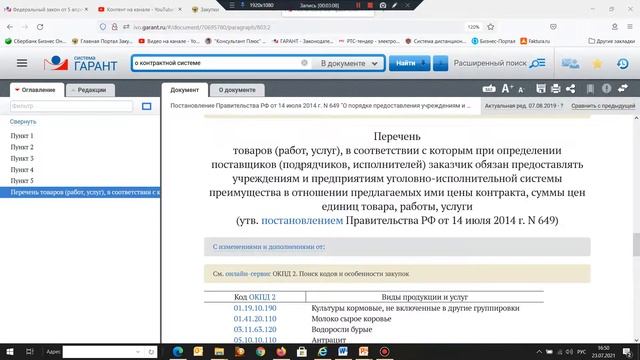Click the swap arrows compare icon

623,89
